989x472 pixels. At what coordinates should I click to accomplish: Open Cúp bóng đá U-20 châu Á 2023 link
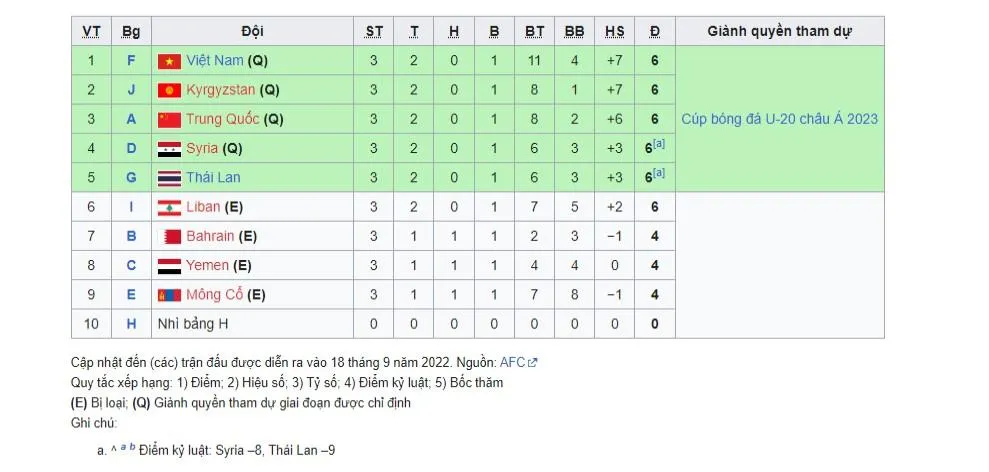pos(779,119)
